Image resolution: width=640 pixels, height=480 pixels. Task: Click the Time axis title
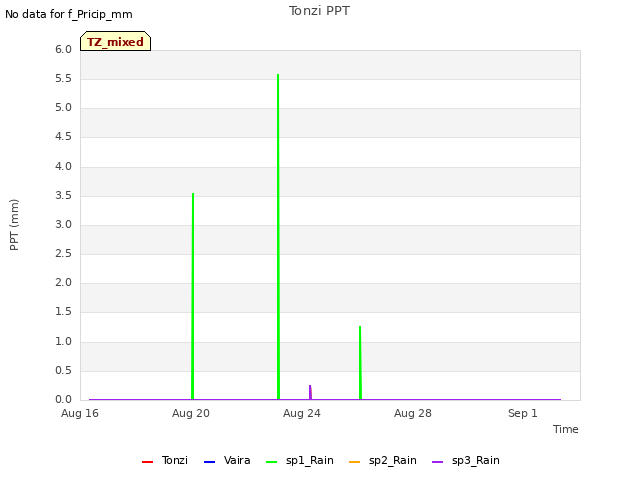click(x=566, y=429)
